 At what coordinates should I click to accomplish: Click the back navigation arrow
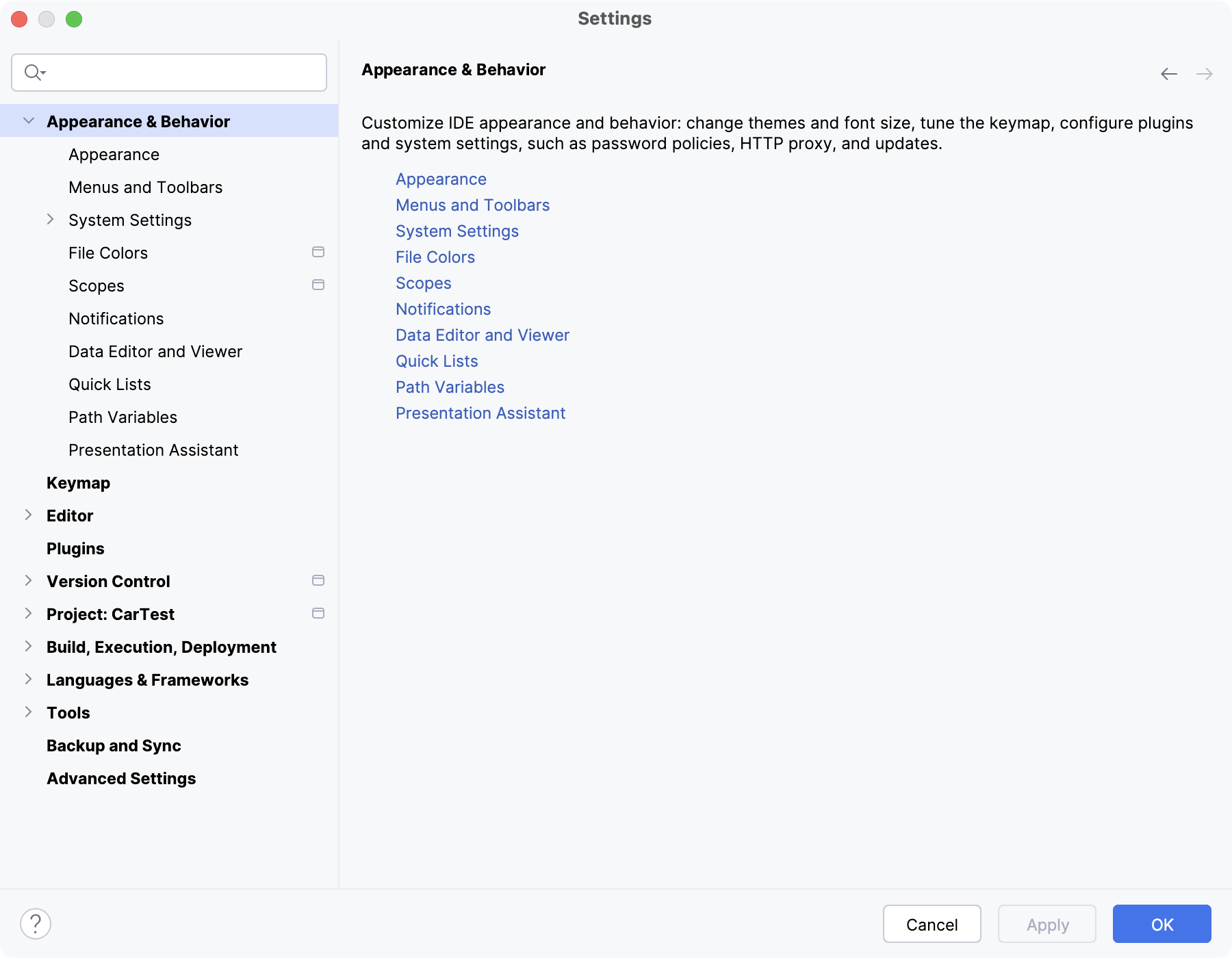point(1168,74)
